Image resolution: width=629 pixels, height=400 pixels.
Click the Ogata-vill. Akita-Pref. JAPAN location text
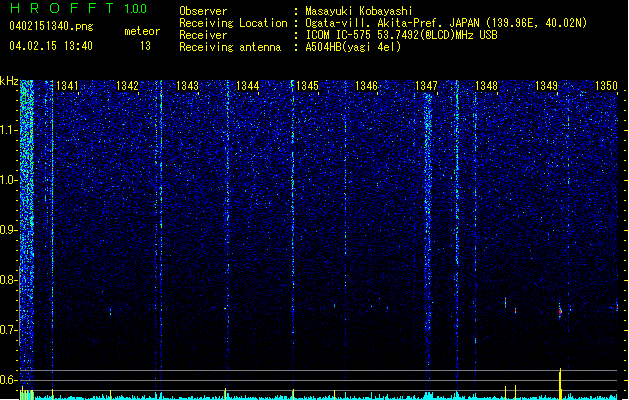pyautogui.click(x=446, y=23)
